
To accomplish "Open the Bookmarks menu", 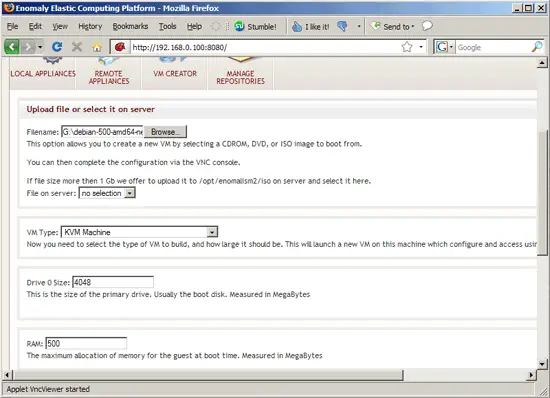I will pos(130,26).
